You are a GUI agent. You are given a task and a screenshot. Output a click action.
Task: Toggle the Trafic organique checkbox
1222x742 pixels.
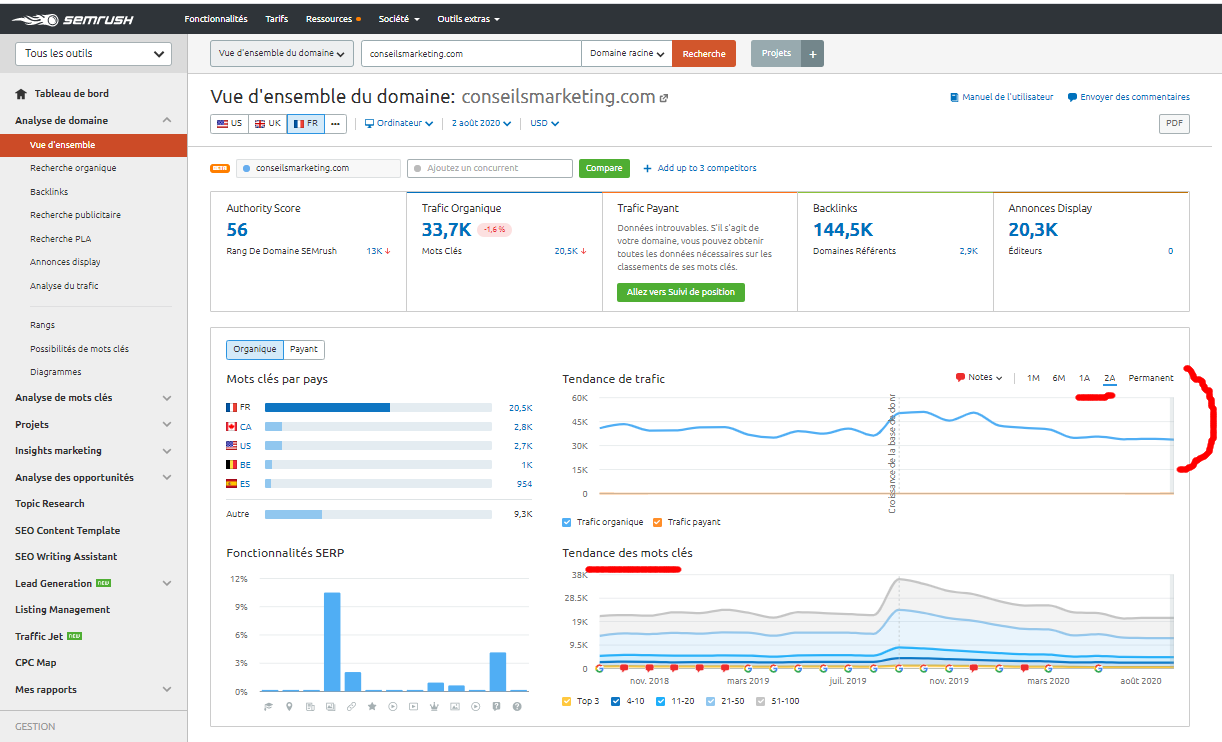pos(567,522)
